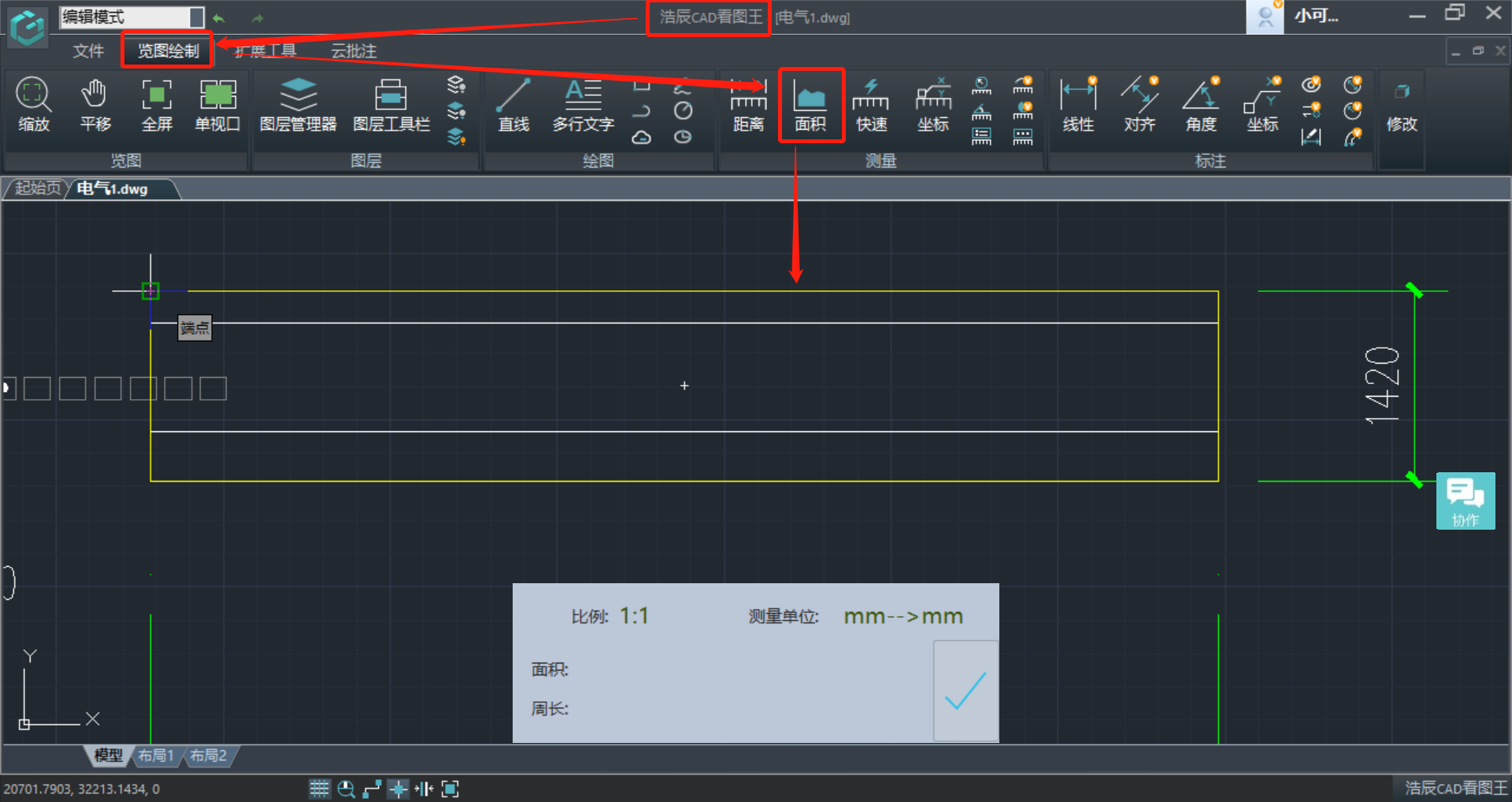Select the arc draw tool
1512x802 pixels.
coord(642,111)
